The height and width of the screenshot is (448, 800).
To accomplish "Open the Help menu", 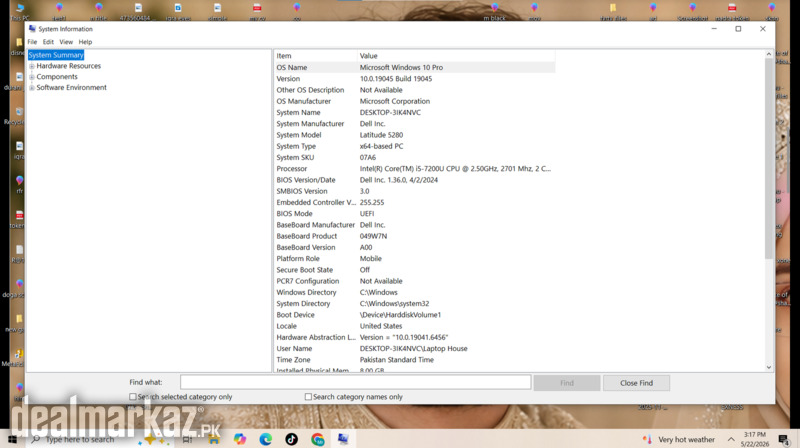I will pyautogui.click(x=85, y=42).
